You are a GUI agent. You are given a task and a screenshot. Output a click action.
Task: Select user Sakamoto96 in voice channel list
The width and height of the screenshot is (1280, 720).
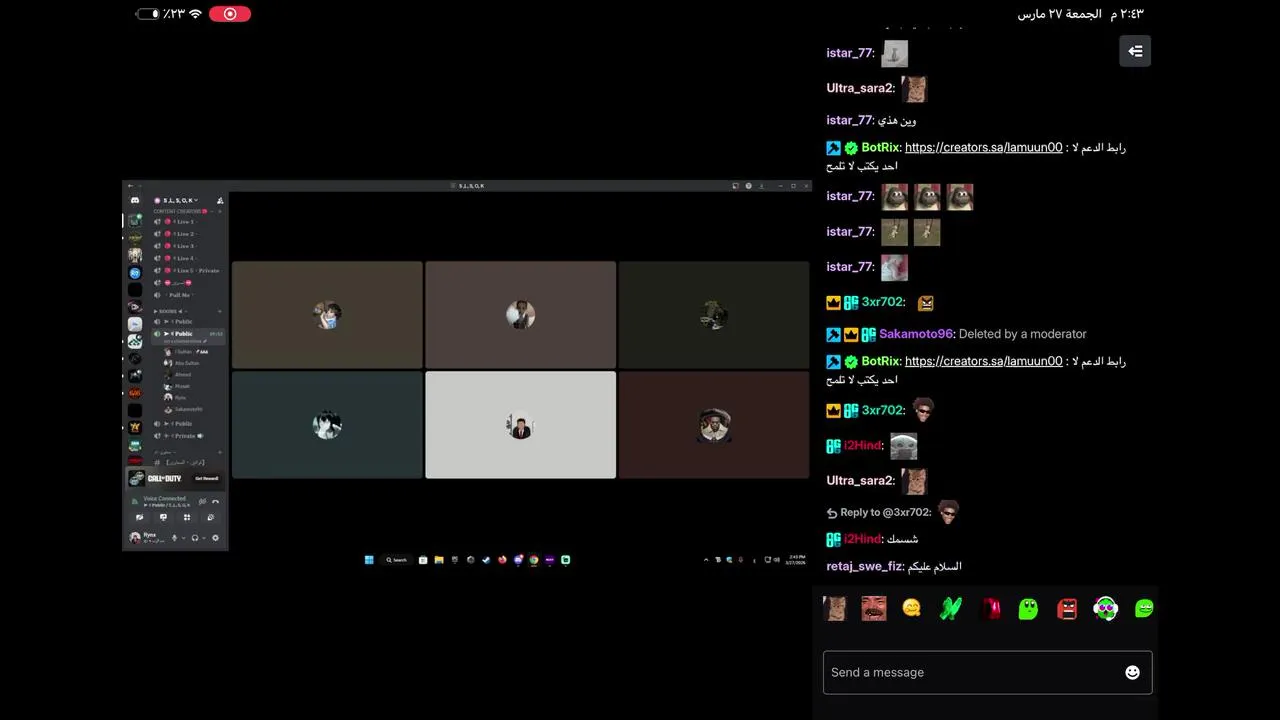[x=189, y=409]
